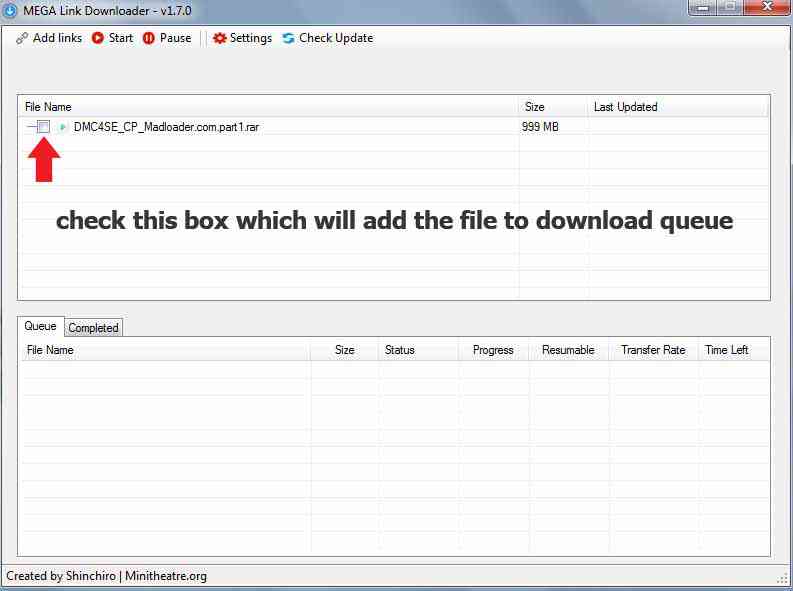Click the Pause label in toolbar
This screenshot has height=591, width=793.
click(x=175, y=38)
